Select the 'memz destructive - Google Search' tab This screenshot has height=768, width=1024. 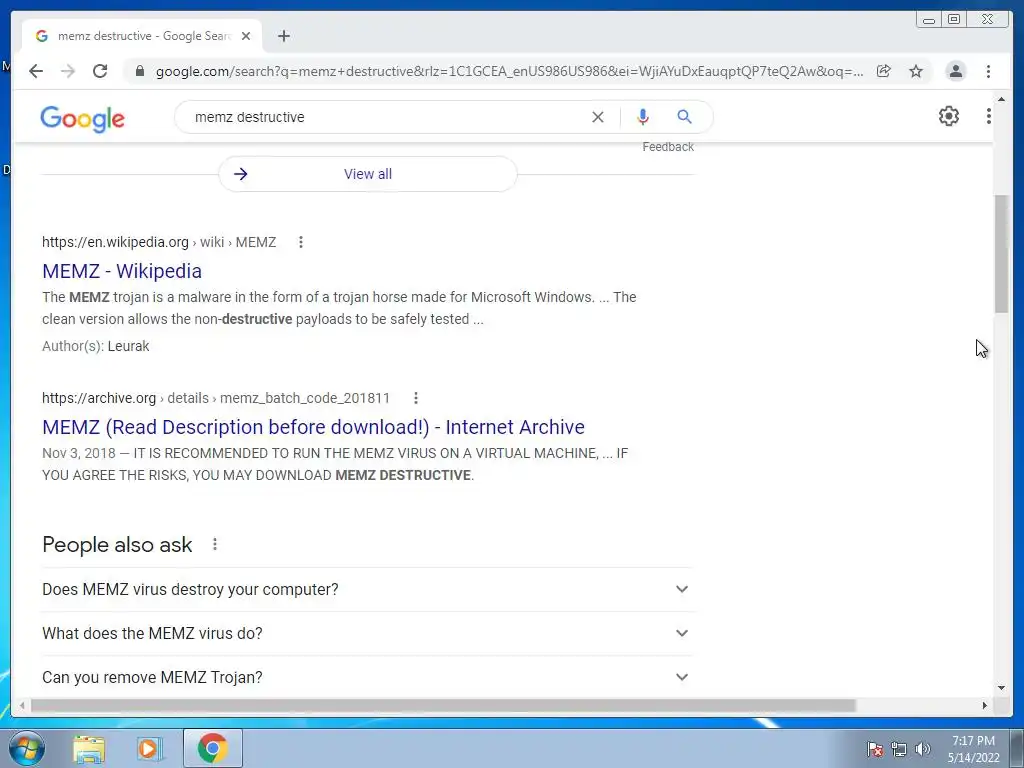(142, 36)
